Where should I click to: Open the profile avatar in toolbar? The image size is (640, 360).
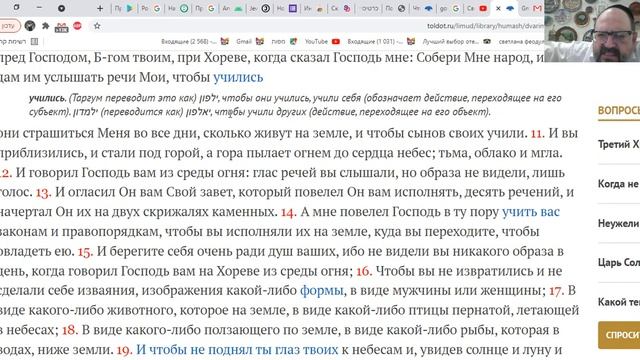[30, 26]
